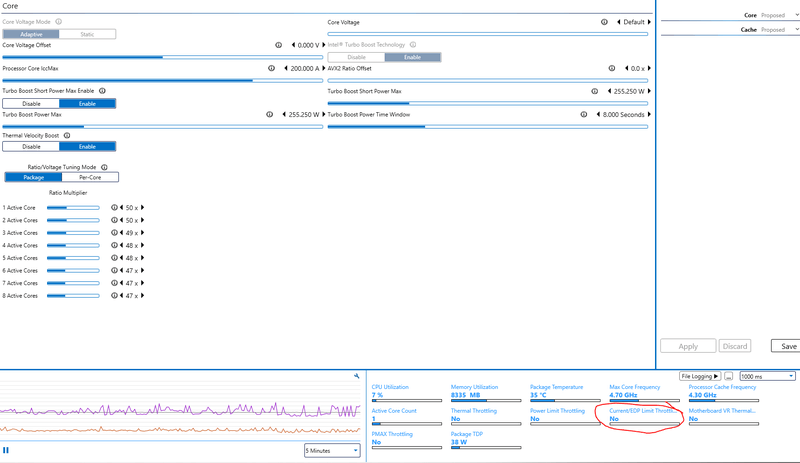Pause the monitoring graph

click(6, 450)
